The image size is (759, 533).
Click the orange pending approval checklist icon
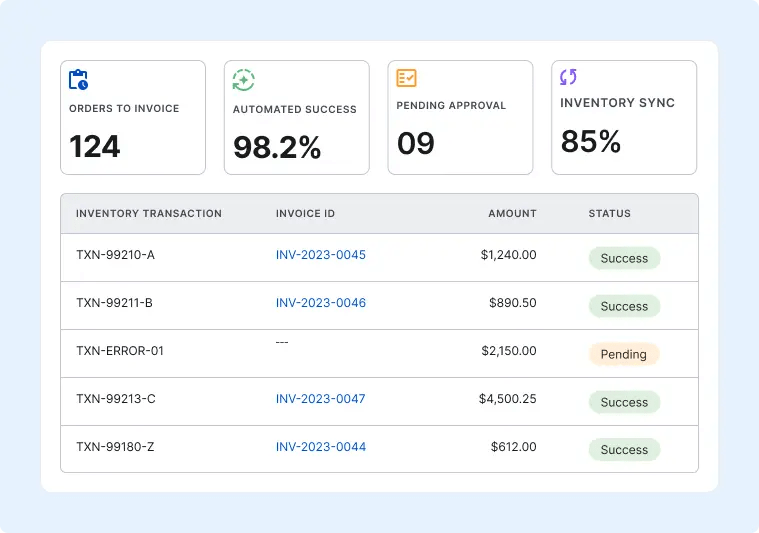[406, 78]
